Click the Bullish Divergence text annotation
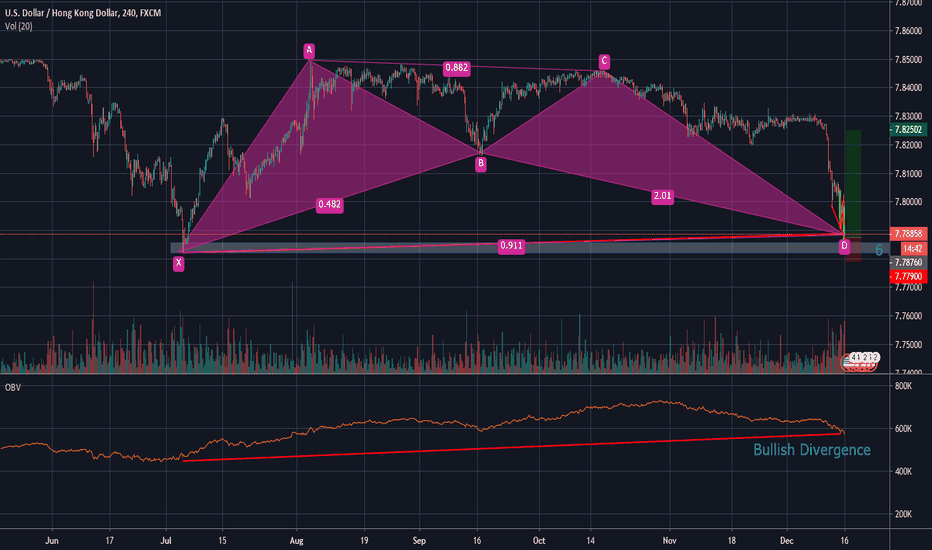Screen dimensions: 932x550 point(812,450)
